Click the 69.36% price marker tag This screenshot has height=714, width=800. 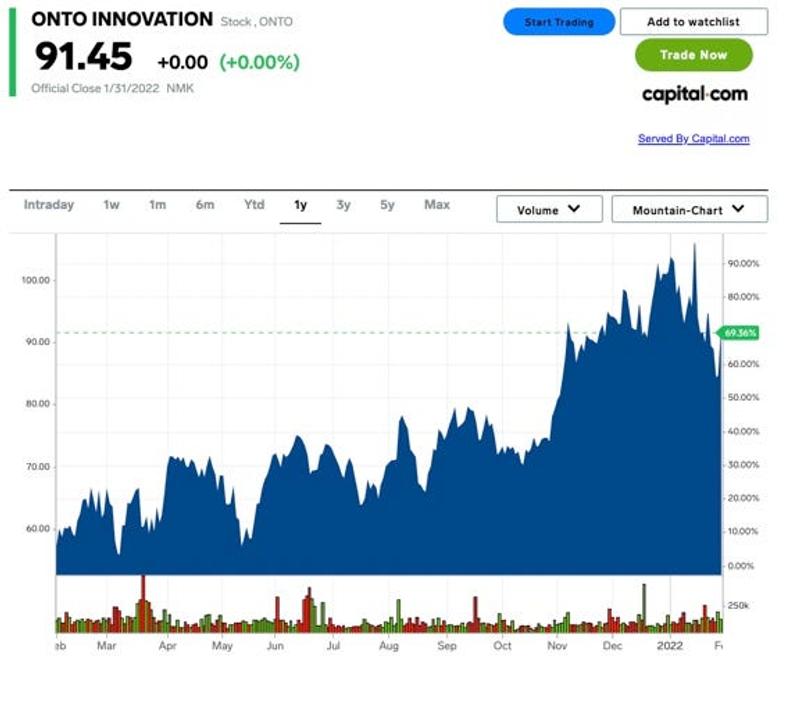738,333
